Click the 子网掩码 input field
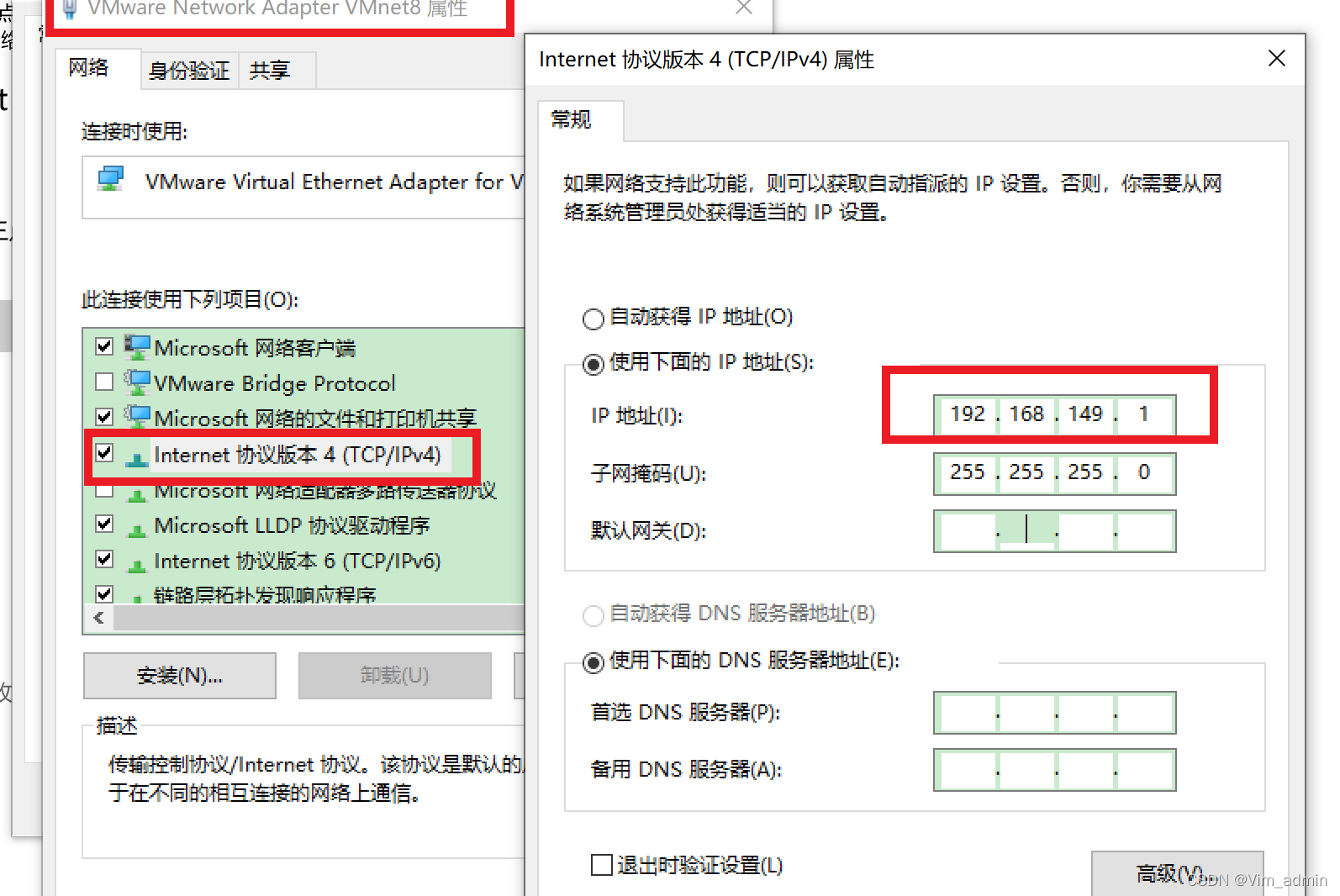1340x896 pixels. click(1054, 473)
